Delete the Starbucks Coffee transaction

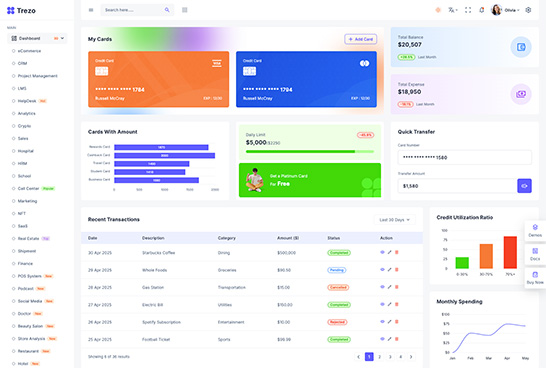(x=397, y=252)
